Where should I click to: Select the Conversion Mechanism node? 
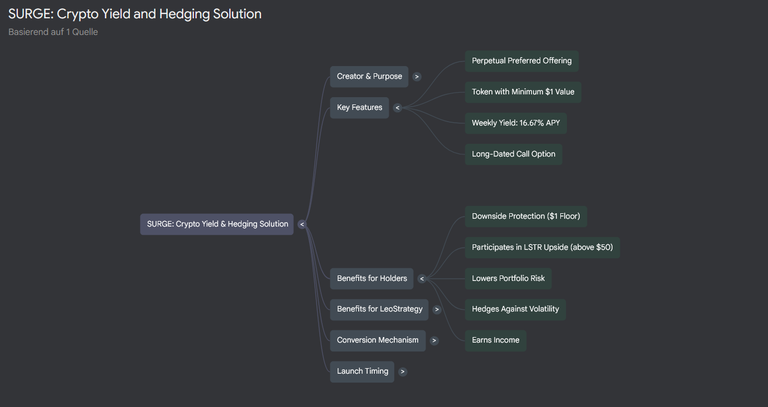(x=378, y=340)
